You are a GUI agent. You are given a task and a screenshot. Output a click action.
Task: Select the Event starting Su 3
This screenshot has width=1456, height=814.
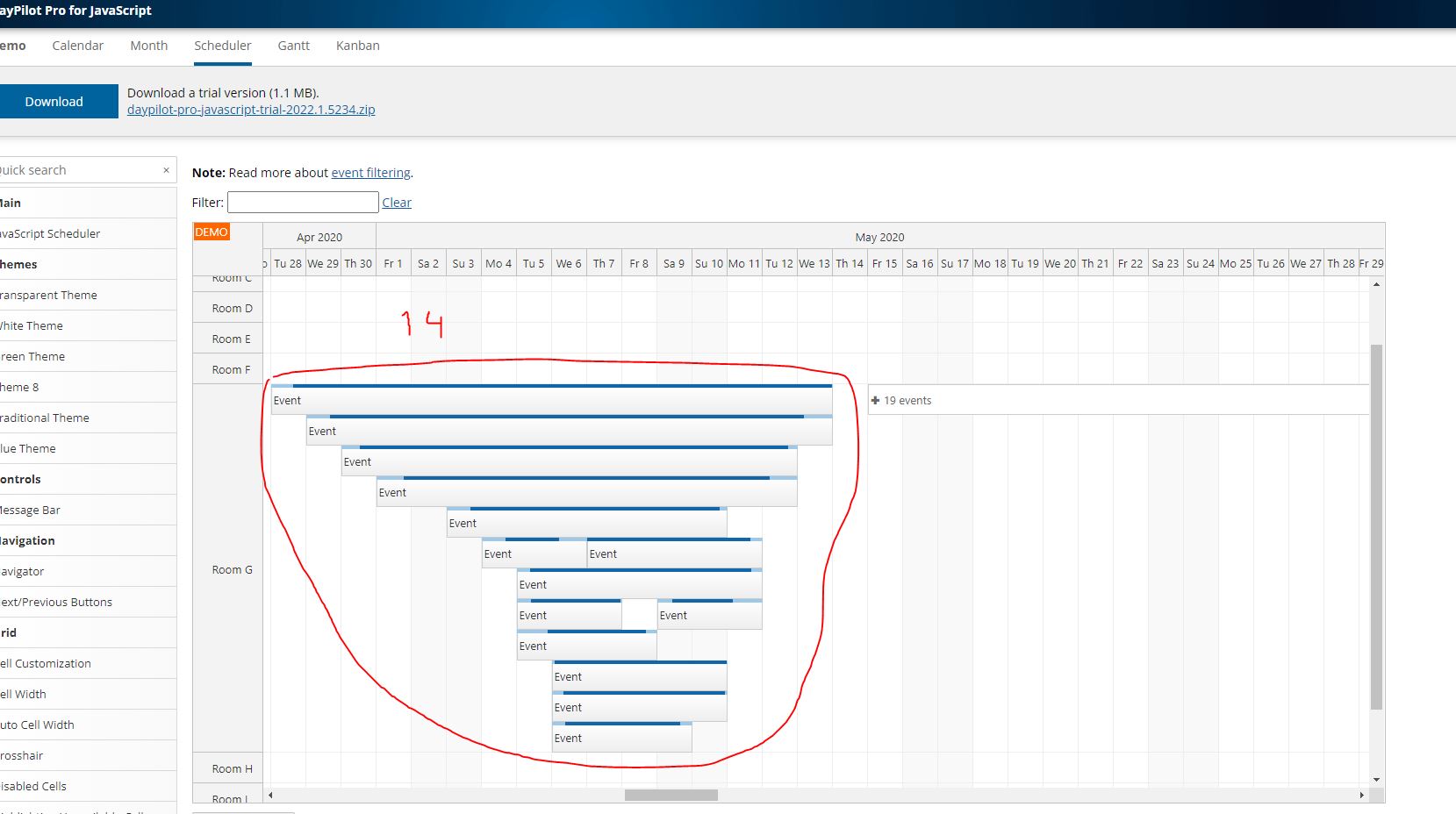pyautogui.click(x=586, y=522)
